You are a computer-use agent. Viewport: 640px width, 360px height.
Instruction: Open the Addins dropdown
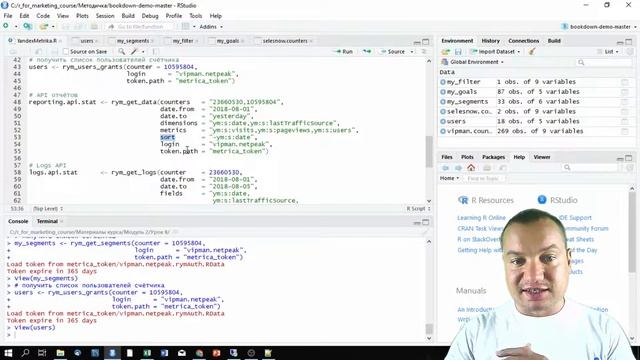coord(211,27)
